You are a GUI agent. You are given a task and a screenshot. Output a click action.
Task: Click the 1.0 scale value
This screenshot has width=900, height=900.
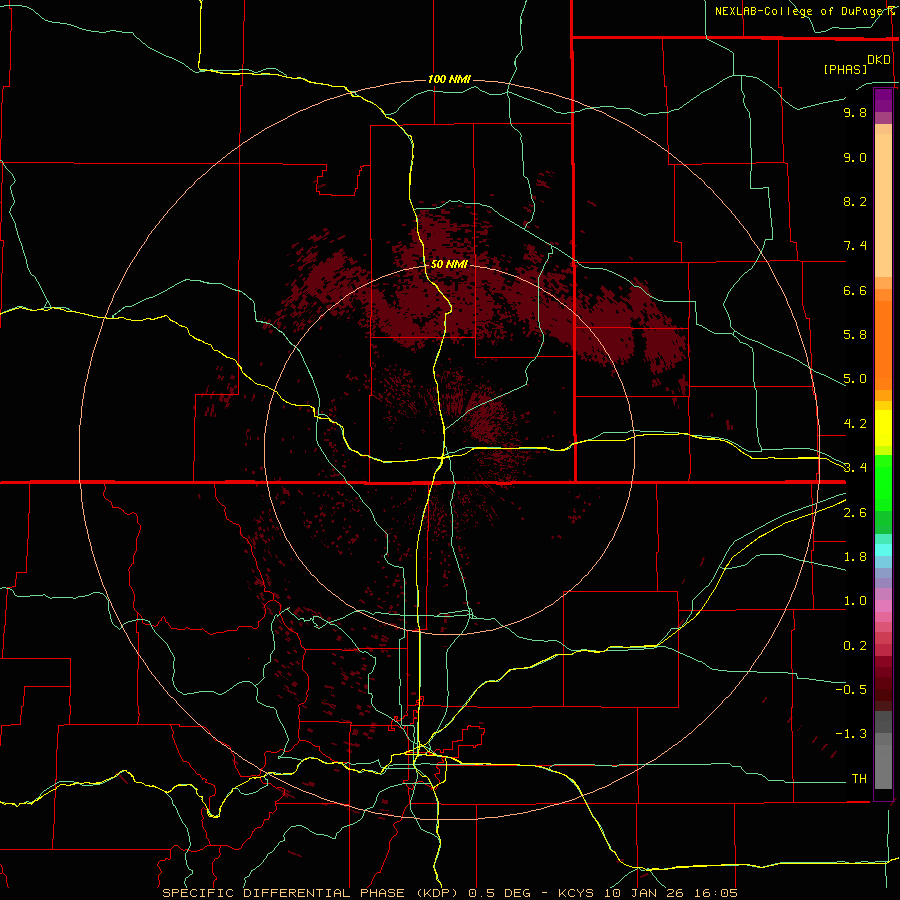(x=855, y=601)
